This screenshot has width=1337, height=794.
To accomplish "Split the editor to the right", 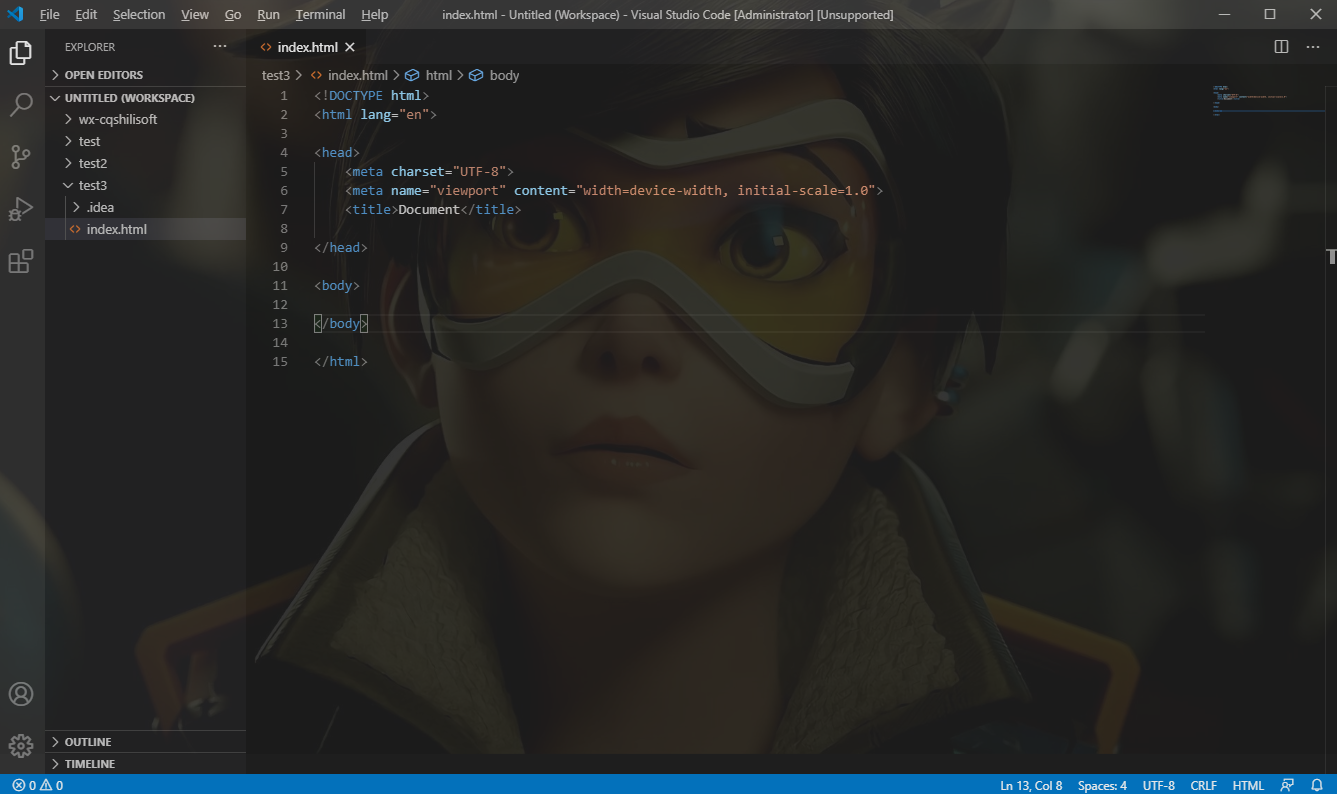I will [x=1281, y=47].
